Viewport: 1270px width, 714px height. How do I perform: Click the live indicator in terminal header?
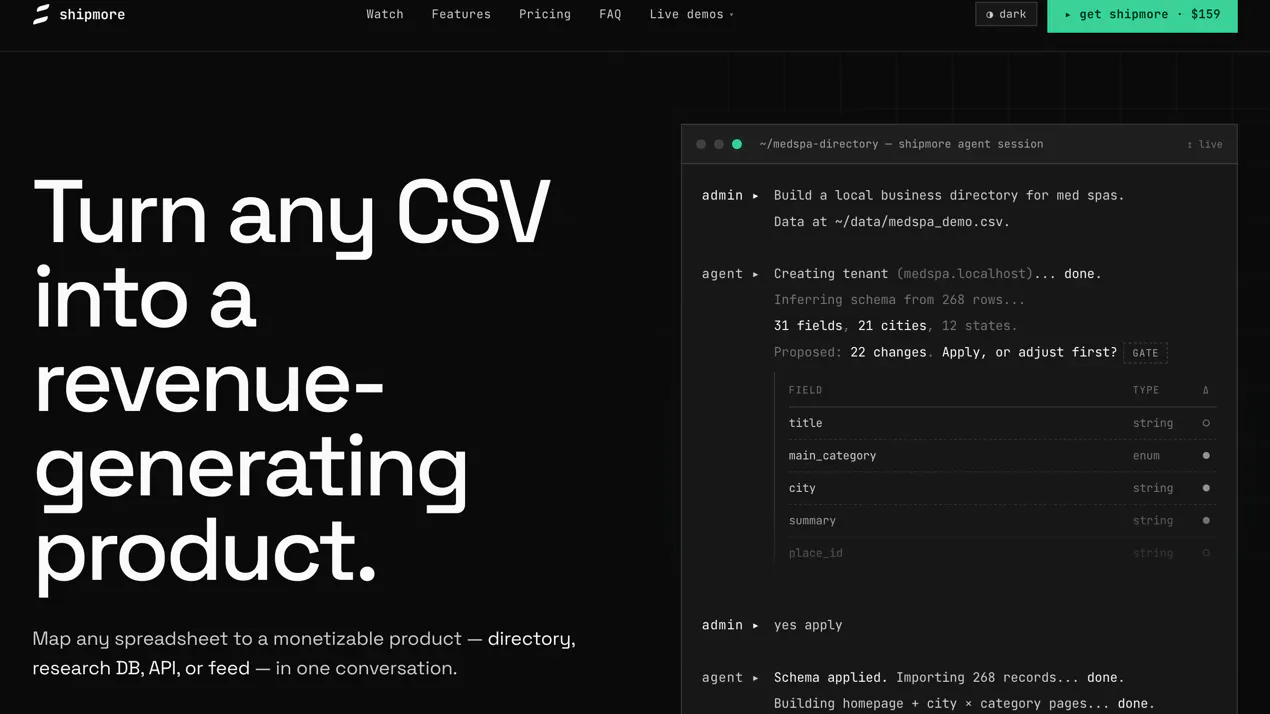[x=1205, y=144]
